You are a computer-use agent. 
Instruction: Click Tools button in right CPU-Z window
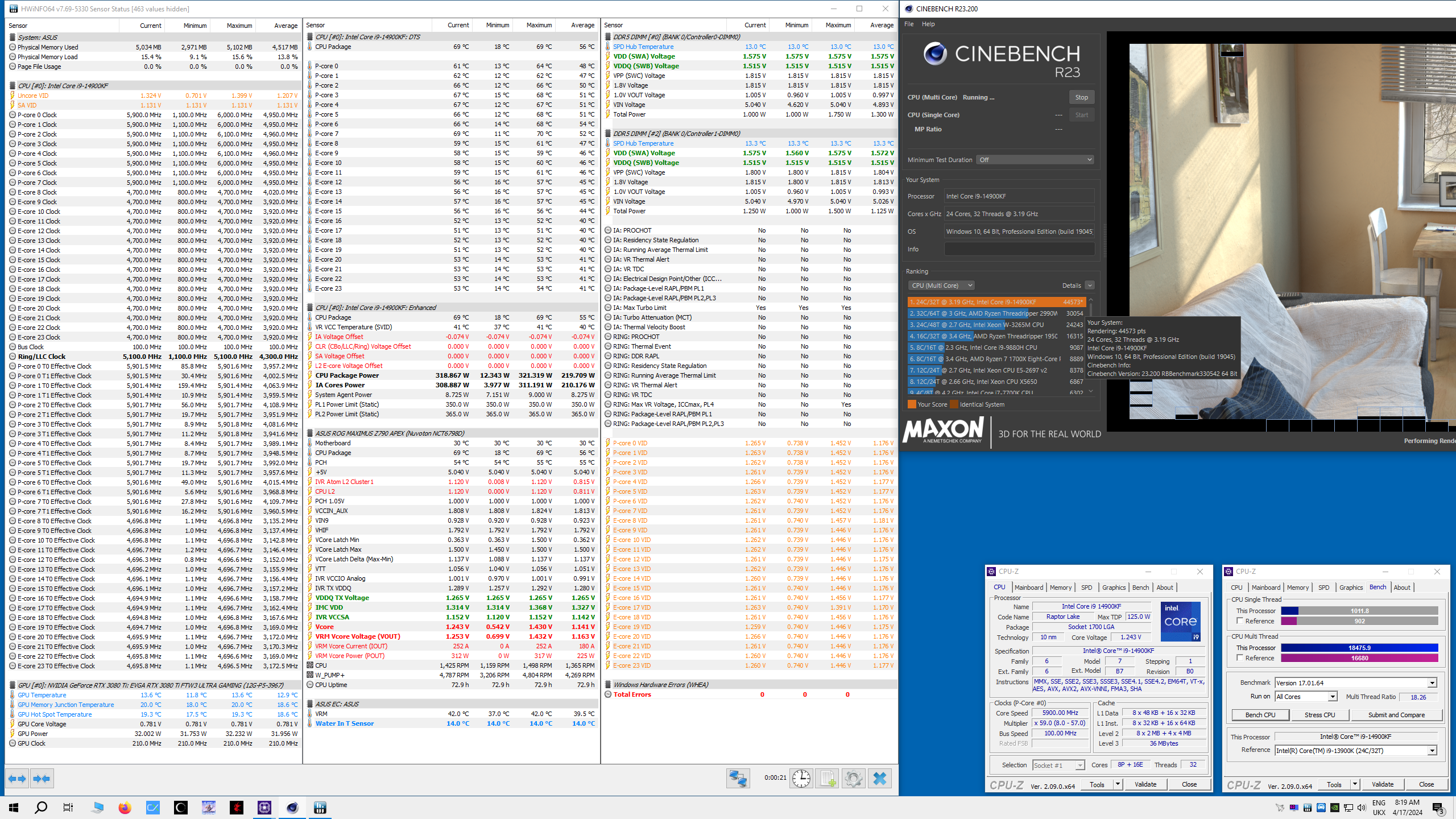pyautogui.click(x=1334, y=784)
